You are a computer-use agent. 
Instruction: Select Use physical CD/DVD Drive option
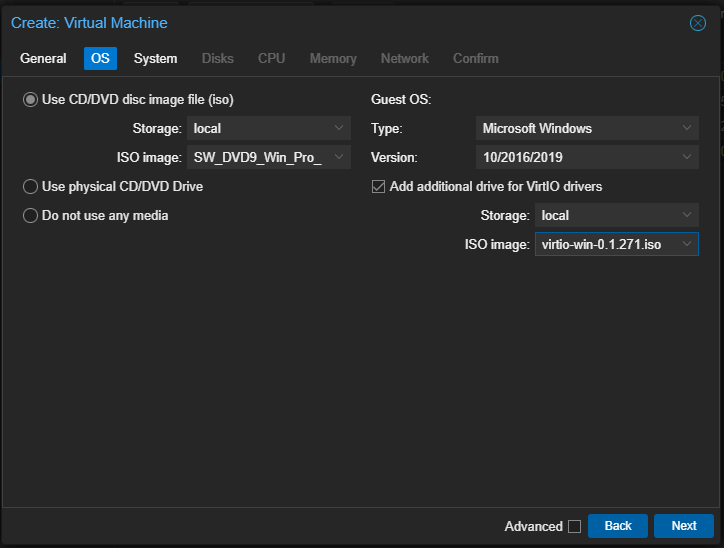[x=30, y=187]
